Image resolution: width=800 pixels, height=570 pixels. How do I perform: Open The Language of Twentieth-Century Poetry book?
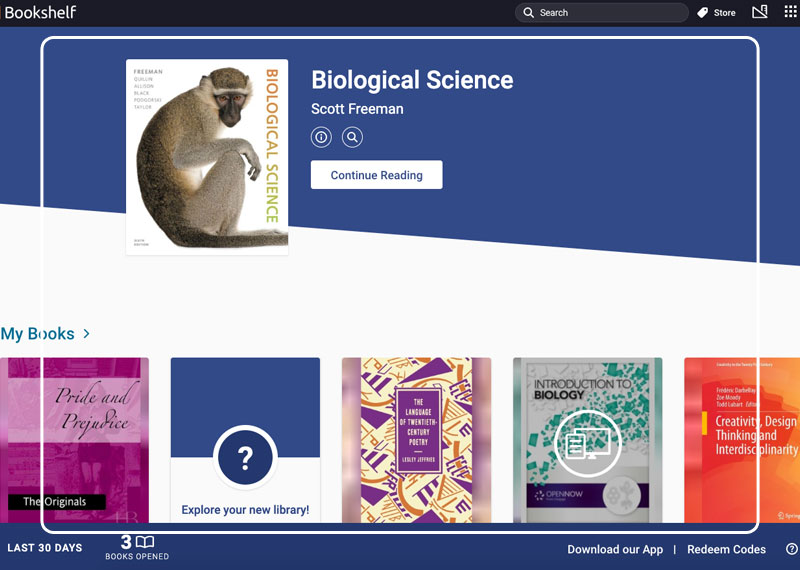pyautogui.click(x=416, y=440)
